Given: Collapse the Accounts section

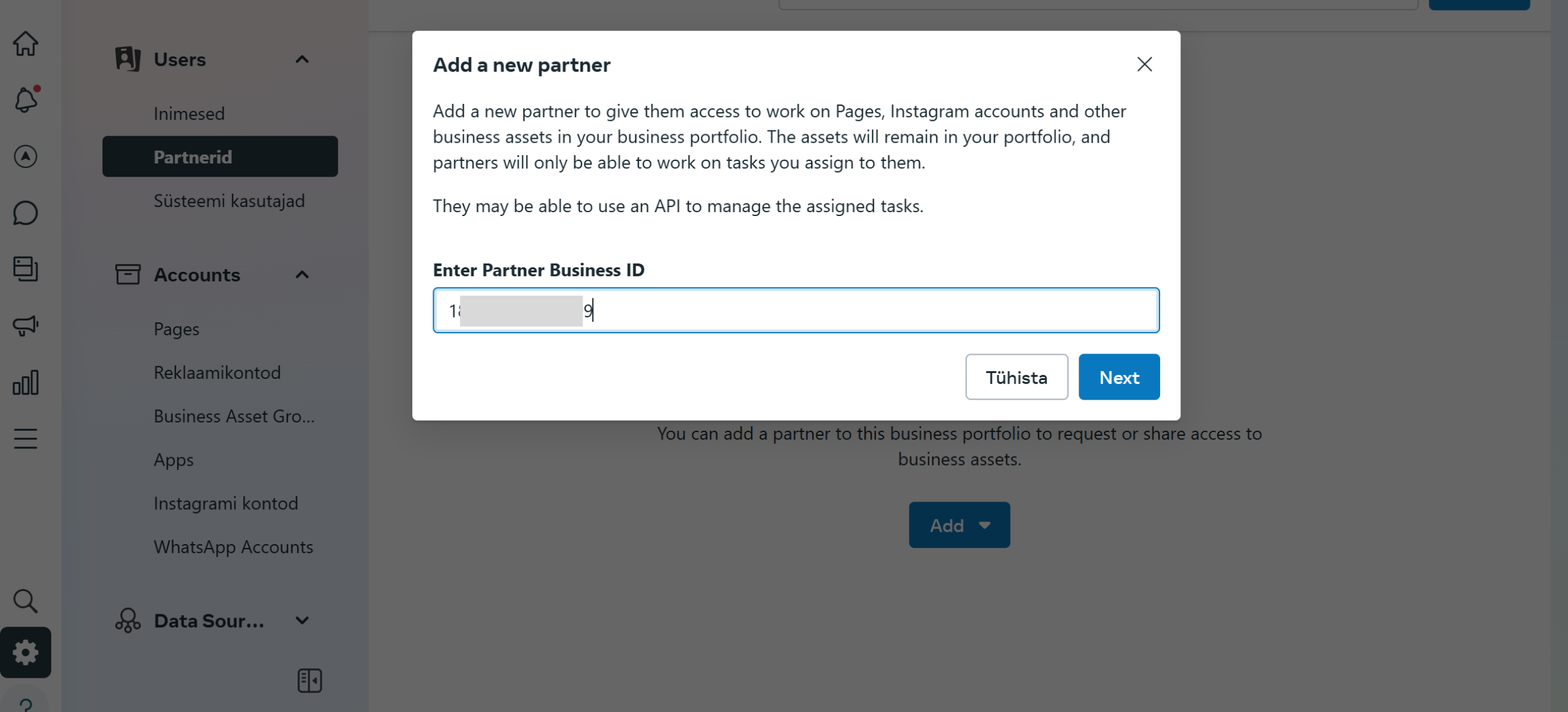Looking at the screenshot, I should tap(302, 275).
